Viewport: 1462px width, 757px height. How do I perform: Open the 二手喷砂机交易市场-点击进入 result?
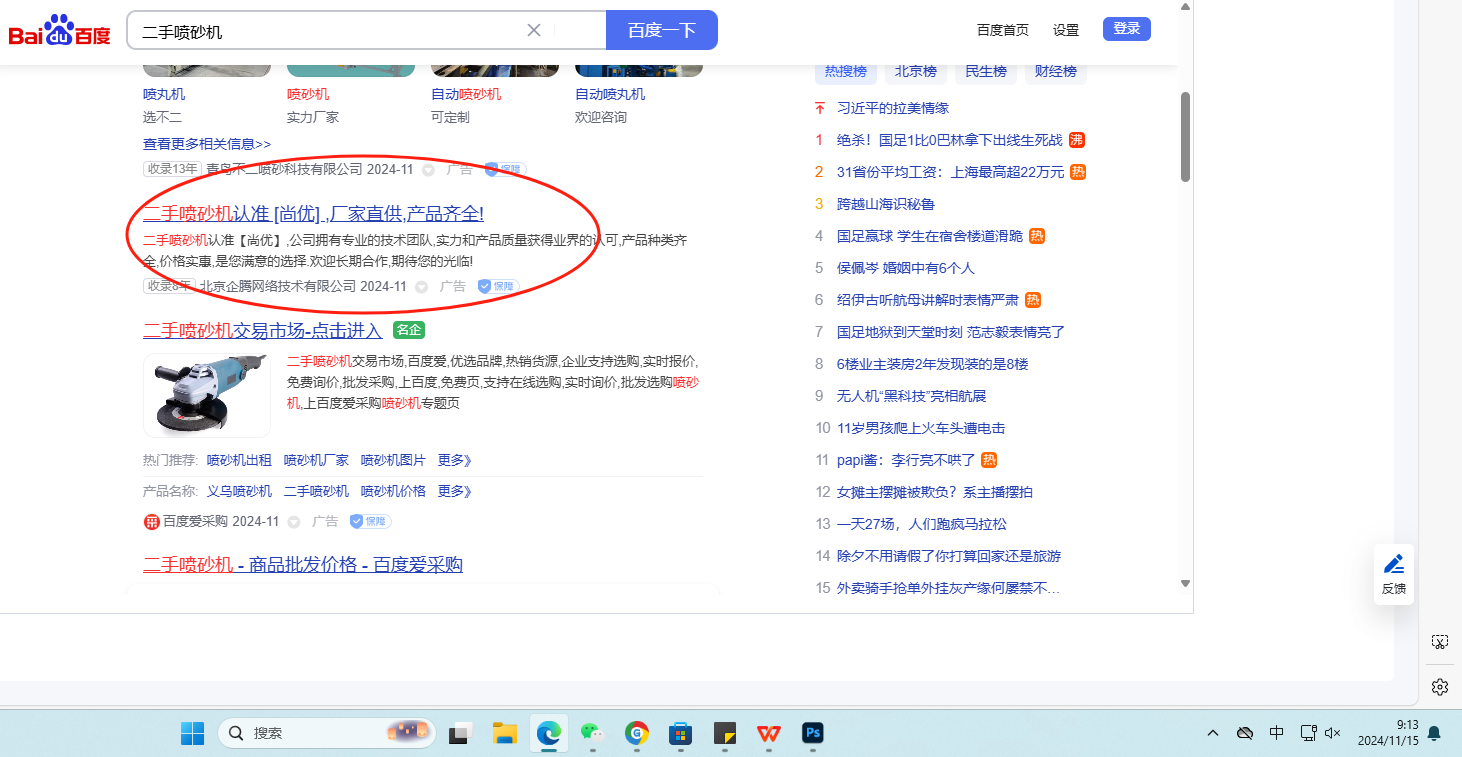point(263,330)
